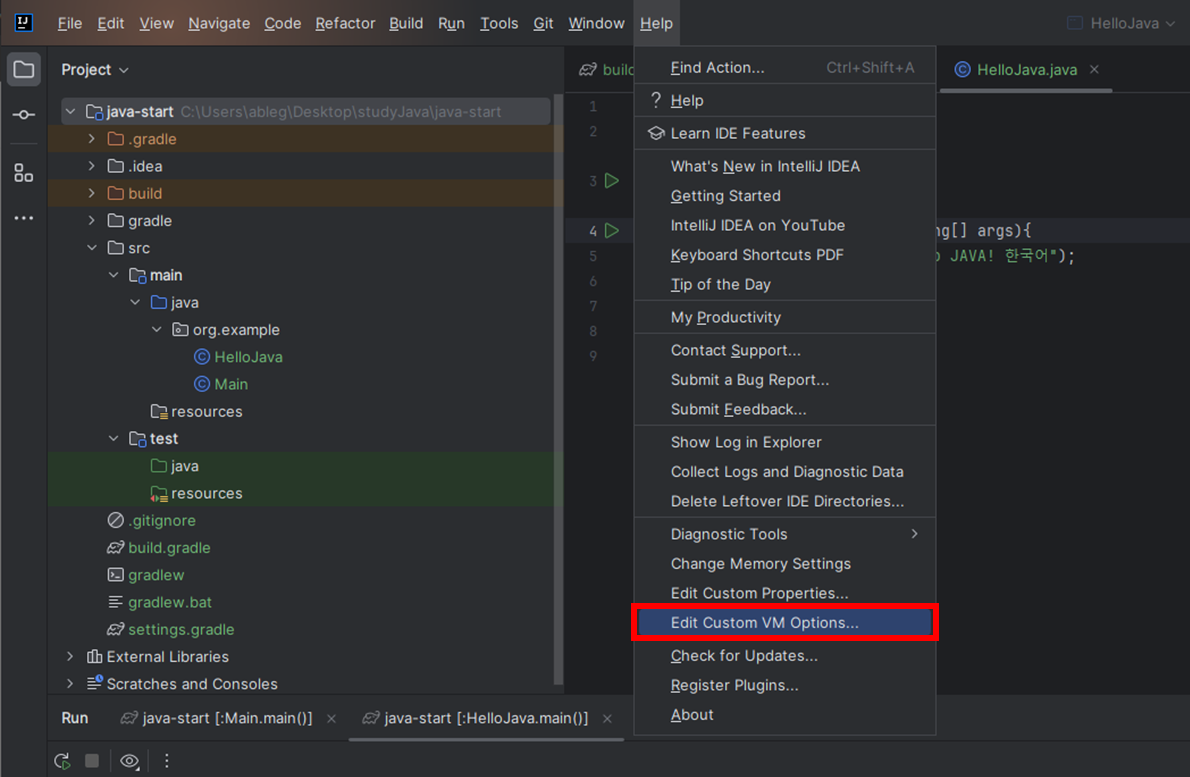The width and height of the screenshot is (1190, 777).
Task: Collapse the test folder
Action: [113, 439]
